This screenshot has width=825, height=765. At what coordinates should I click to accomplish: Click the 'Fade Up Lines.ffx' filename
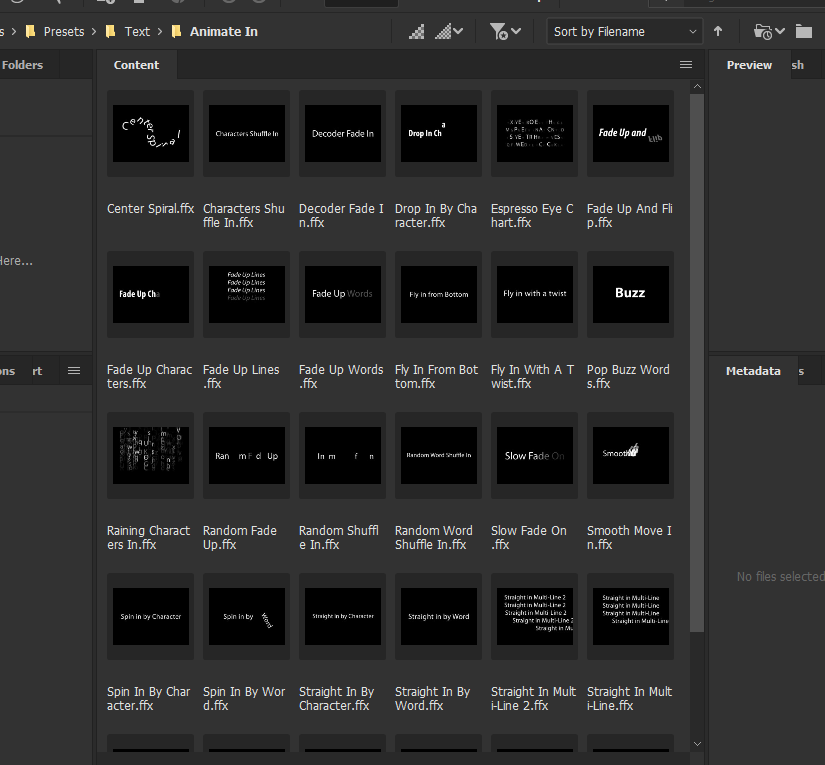point(241,376)
